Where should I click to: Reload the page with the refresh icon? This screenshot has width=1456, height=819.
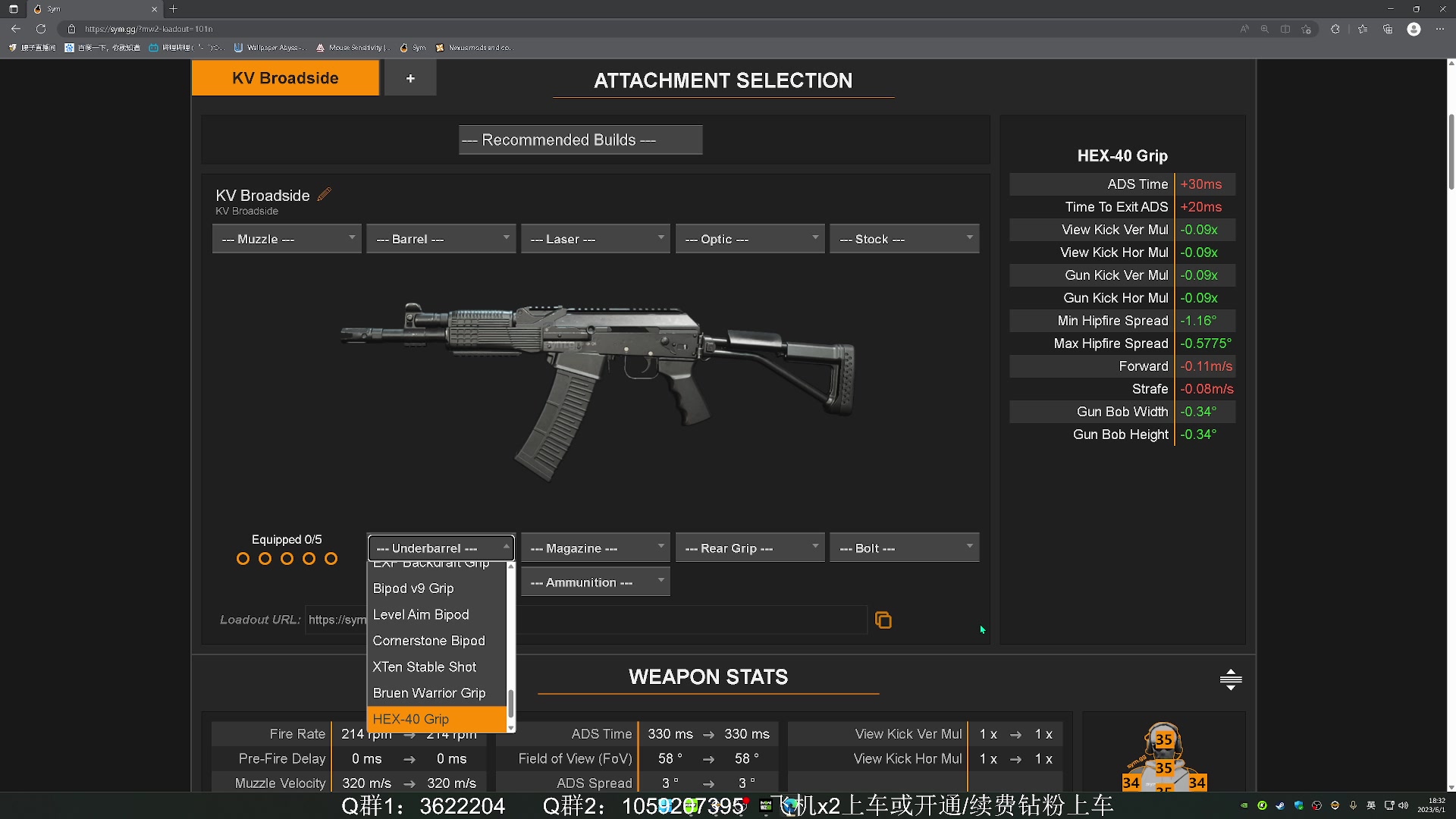41,29
